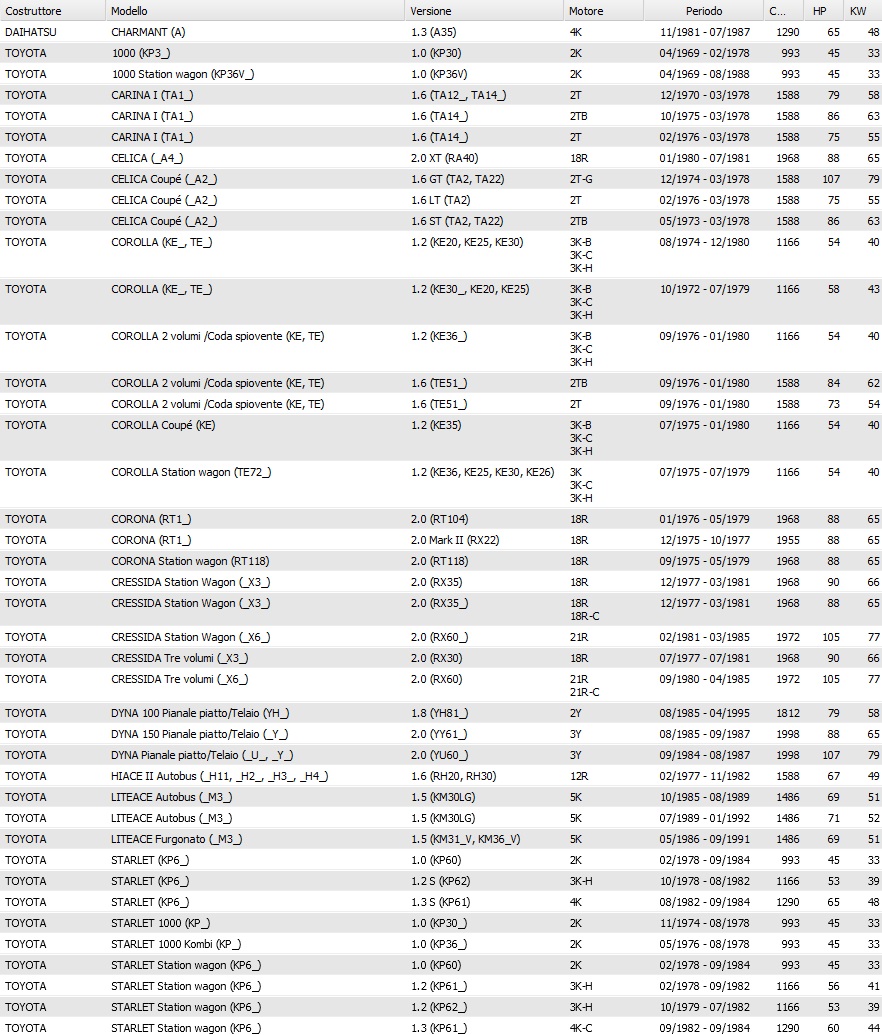Select the HIACE II Autobus row
Image resolution: width=882 pixels, height=1035 pixels.
(441, 776)
